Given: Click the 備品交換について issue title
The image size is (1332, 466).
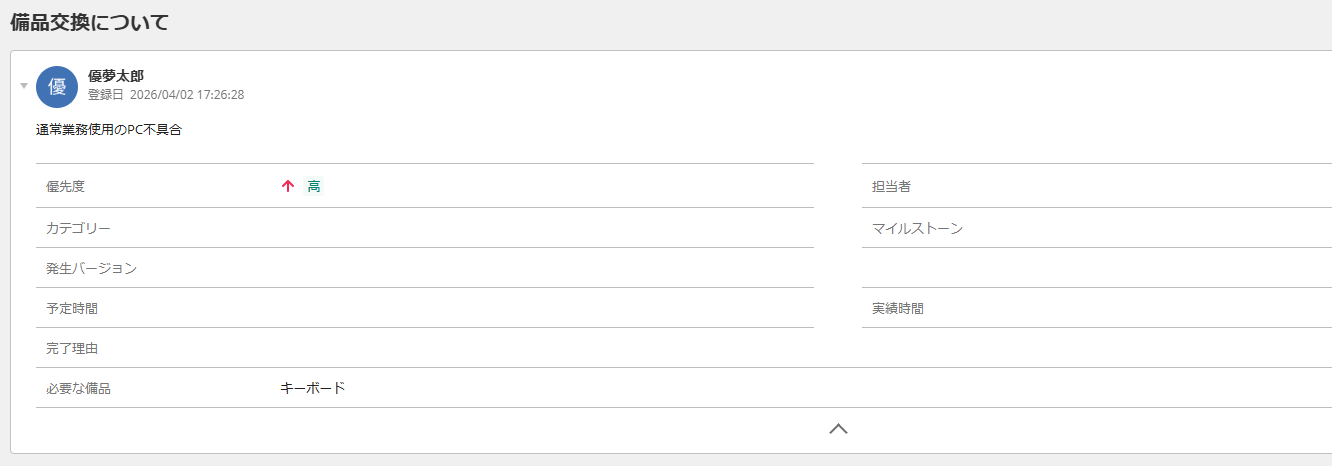Looking at the screenshot, I should click(x=89, y=22).
